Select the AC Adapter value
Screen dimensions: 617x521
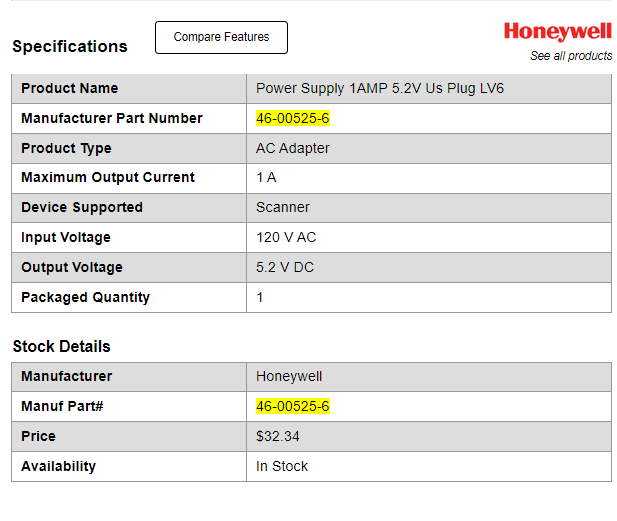[293, 148]
